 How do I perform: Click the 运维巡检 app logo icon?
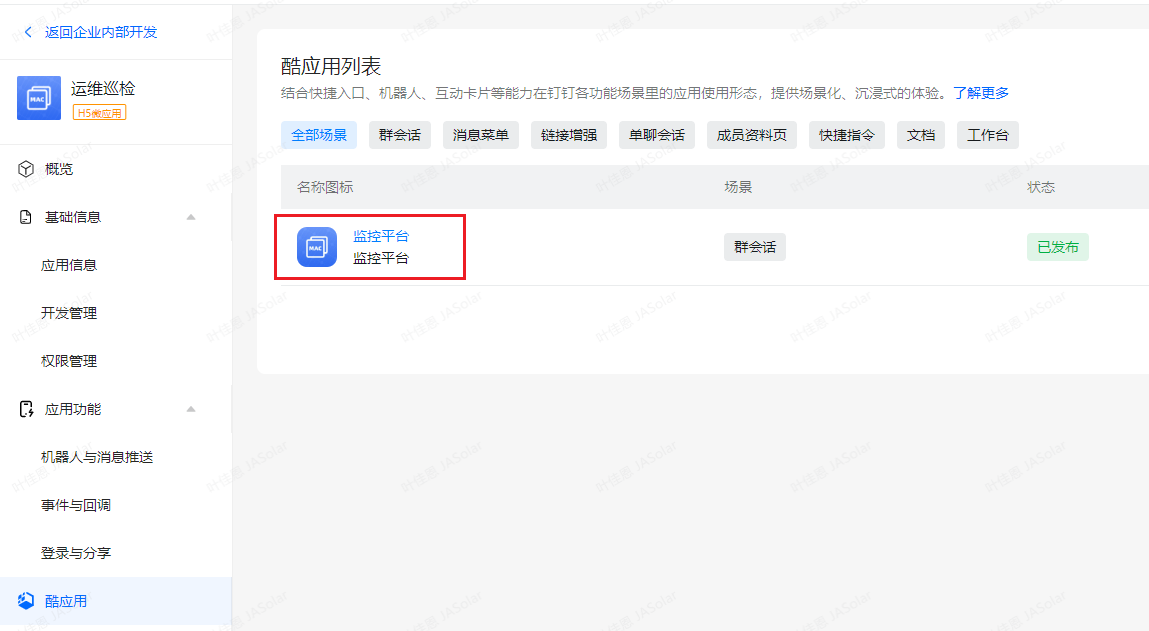(x=39, y=98)
